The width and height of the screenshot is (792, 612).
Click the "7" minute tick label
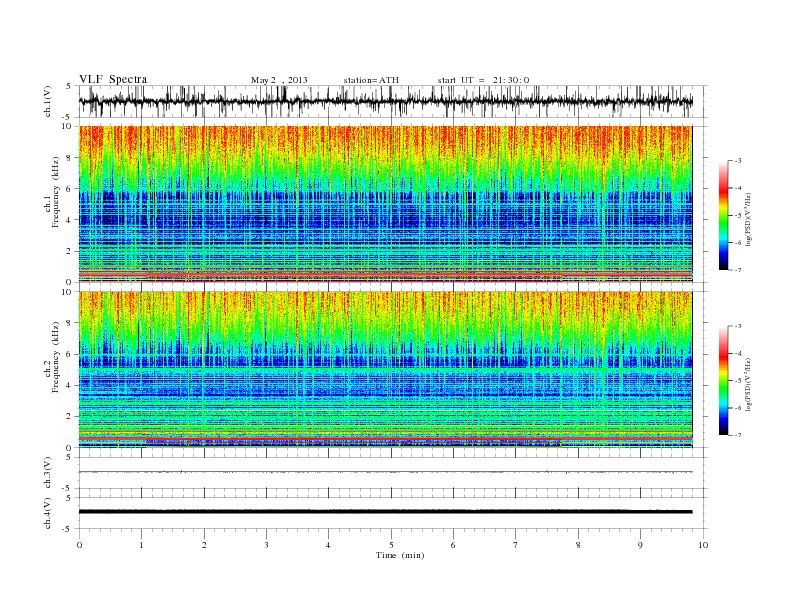[516, 545]
